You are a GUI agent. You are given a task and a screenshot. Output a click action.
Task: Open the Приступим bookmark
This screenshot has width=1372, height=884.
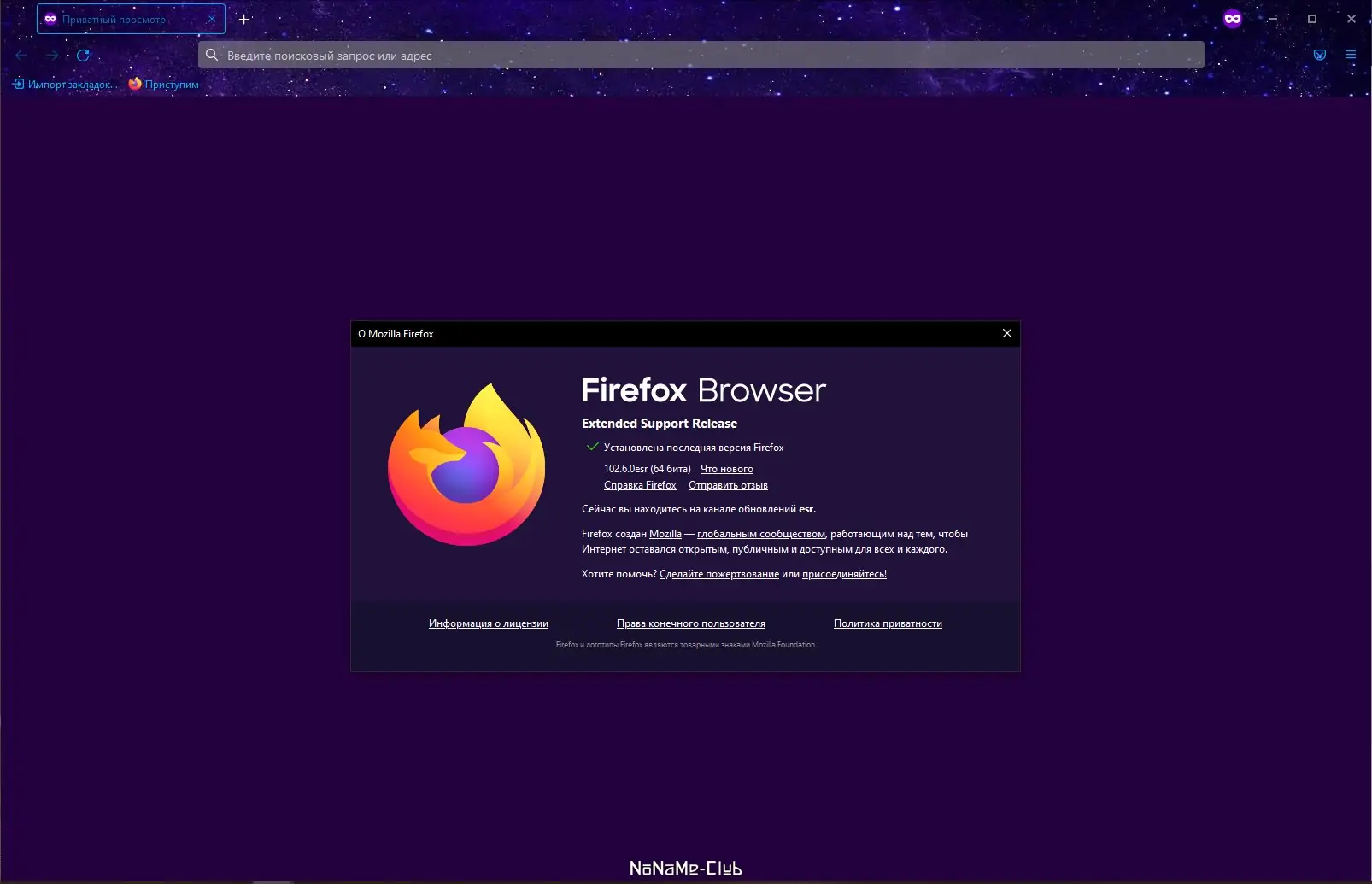click(x=163, y=84)
